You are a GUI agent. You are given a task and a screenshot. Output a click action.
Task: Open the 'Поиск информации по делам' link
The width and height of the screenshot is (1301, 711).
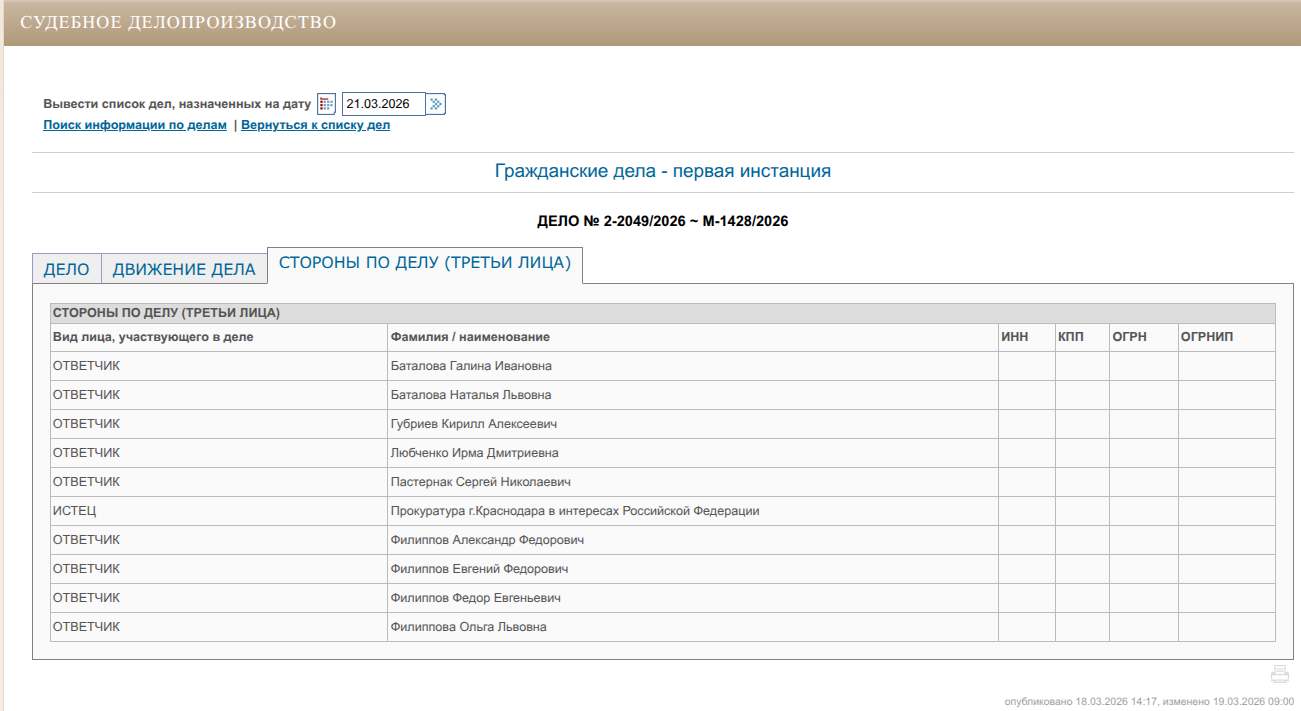135,125
